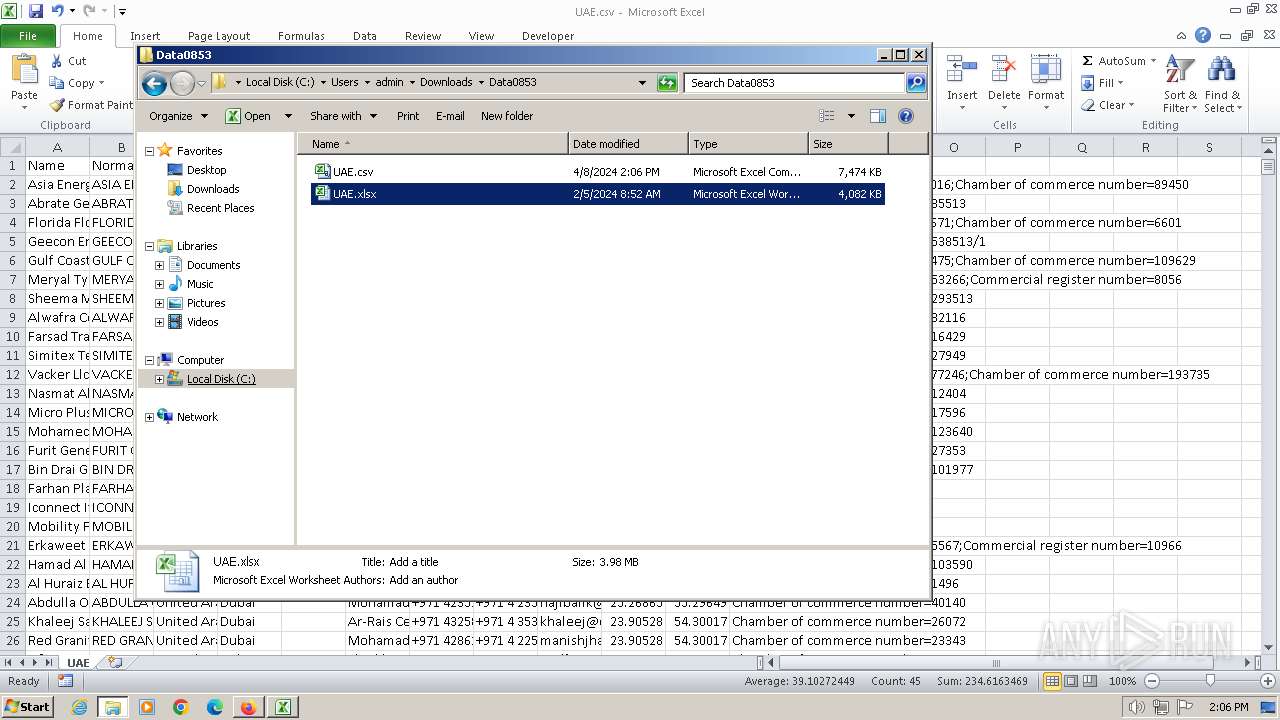Image resolution: width=1280 pixels, height=720 pixels.
Task: Open the change view dropdown arrow
Action: [851, 116]
